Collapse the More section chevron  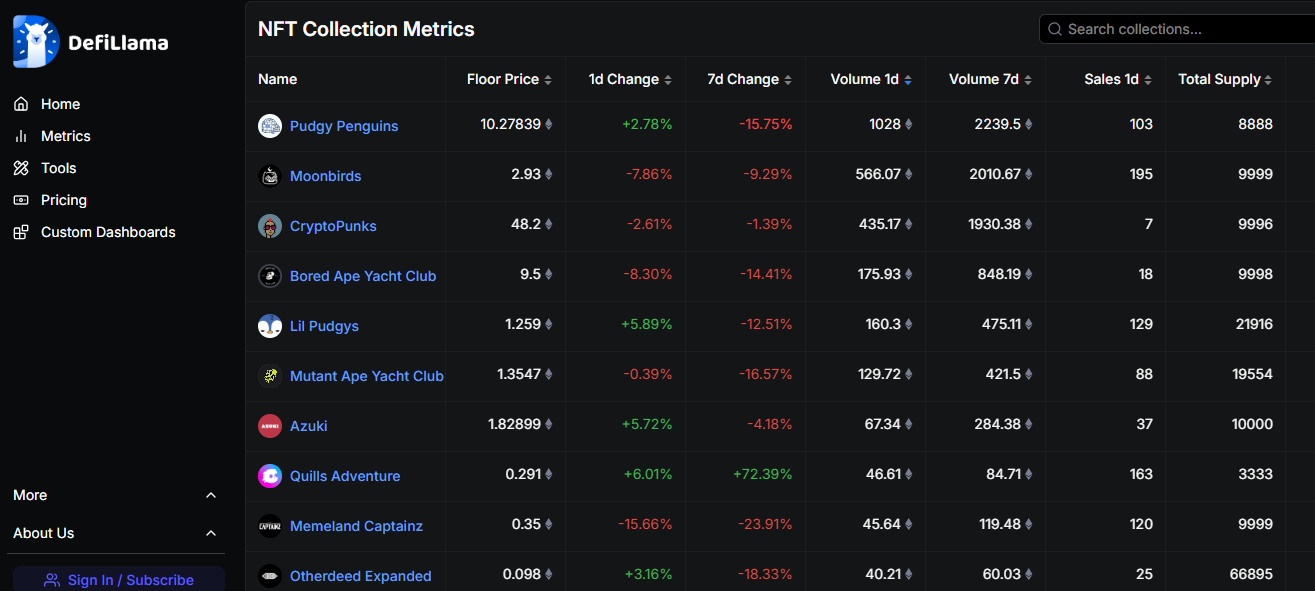tap(211, 495)
